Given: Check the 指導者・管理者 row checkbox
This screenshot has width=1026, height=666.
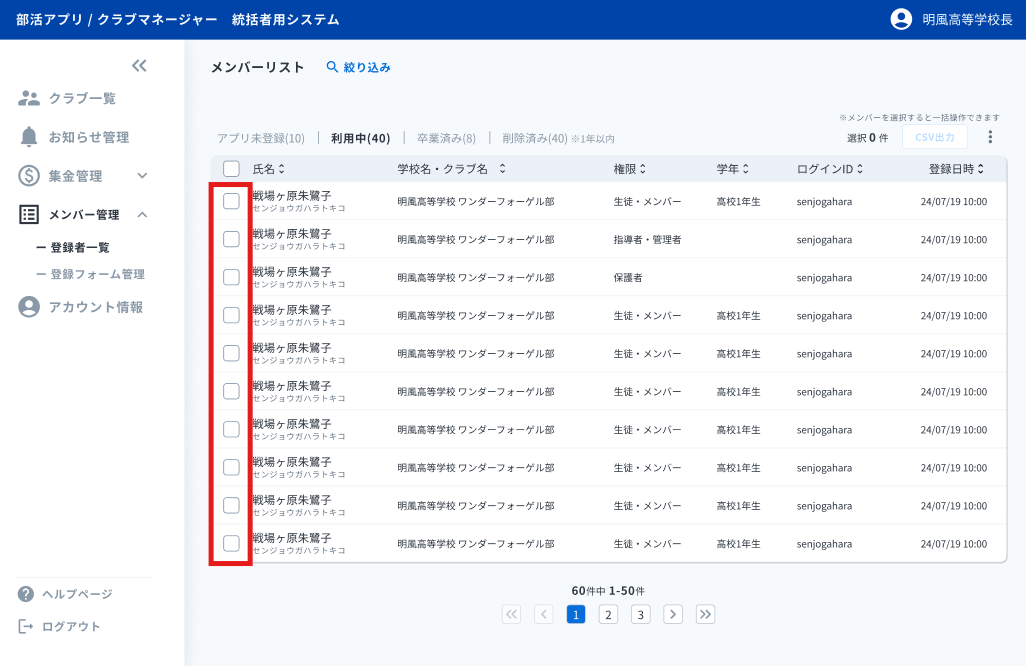Looking at the screenshot, I should point(231,239).
